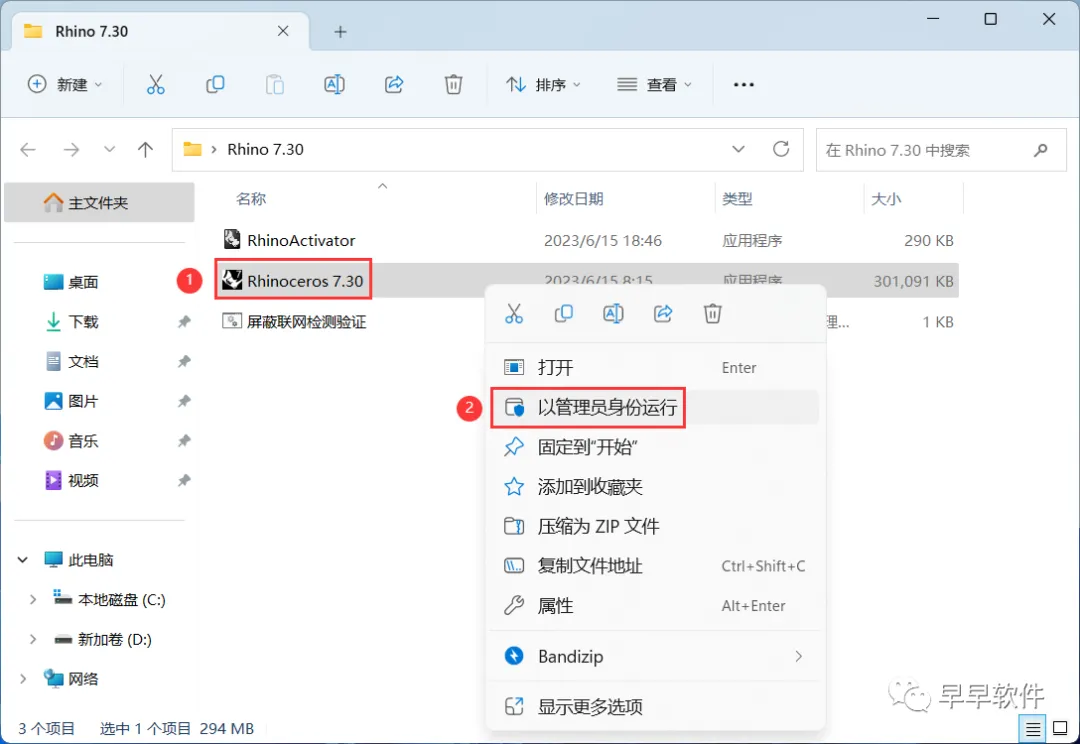This screenshot has height=744, width=1080.
Task: Expand 新加卷 (D:) in the tree
Action: click(32, 639)
